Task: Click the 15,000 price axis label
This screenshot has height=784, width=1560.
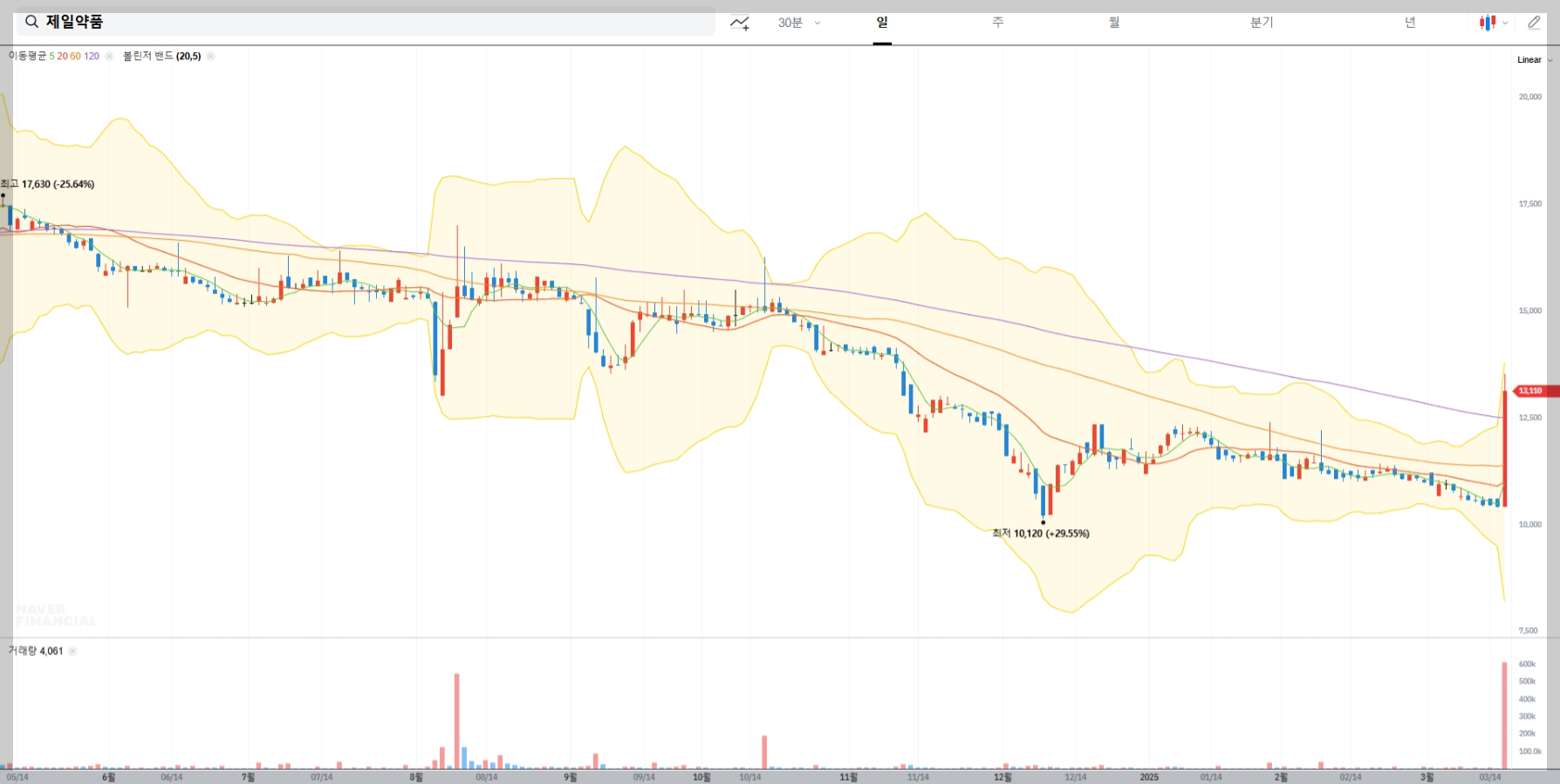Action: click(x=1530, y=310)
